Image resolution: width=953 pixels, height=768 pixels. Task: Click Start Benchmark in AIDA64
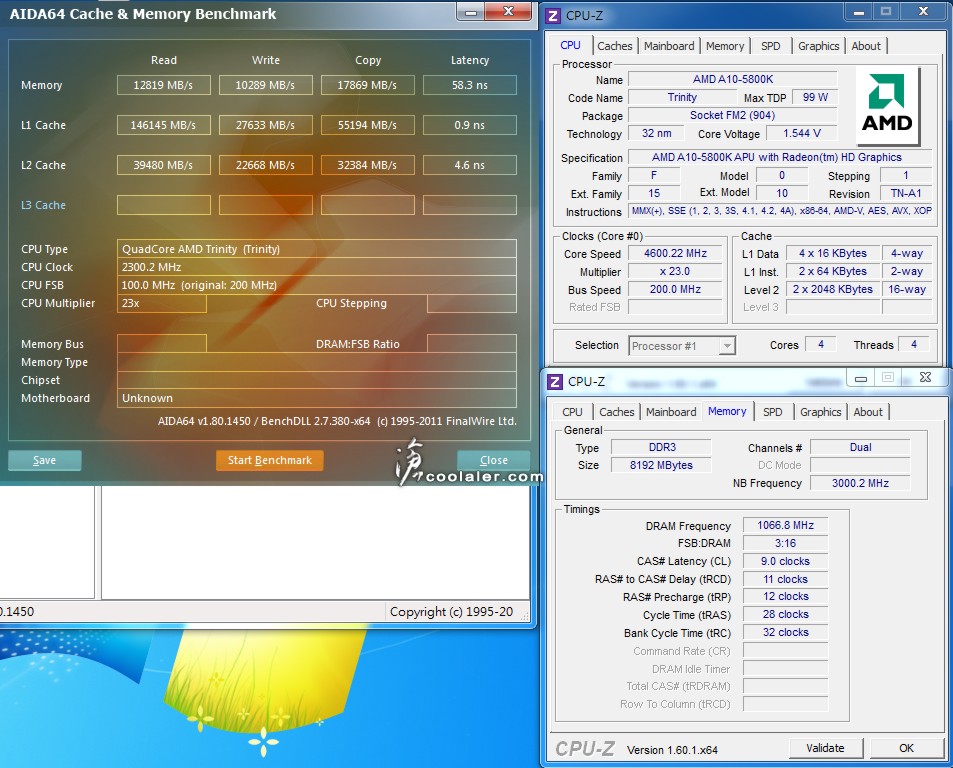(x=270, y=460)
